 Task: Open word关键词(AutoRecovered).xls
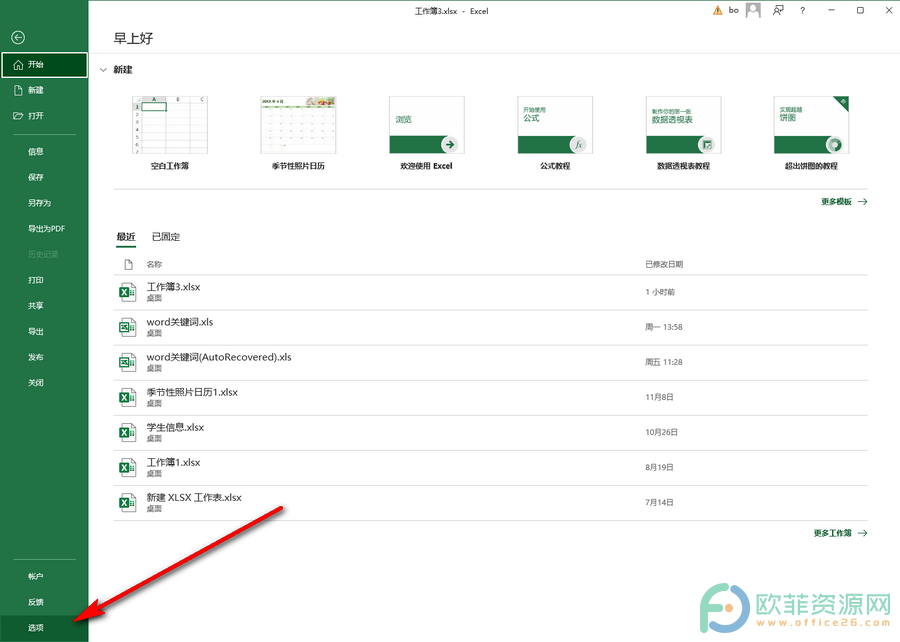click(491, 363)
